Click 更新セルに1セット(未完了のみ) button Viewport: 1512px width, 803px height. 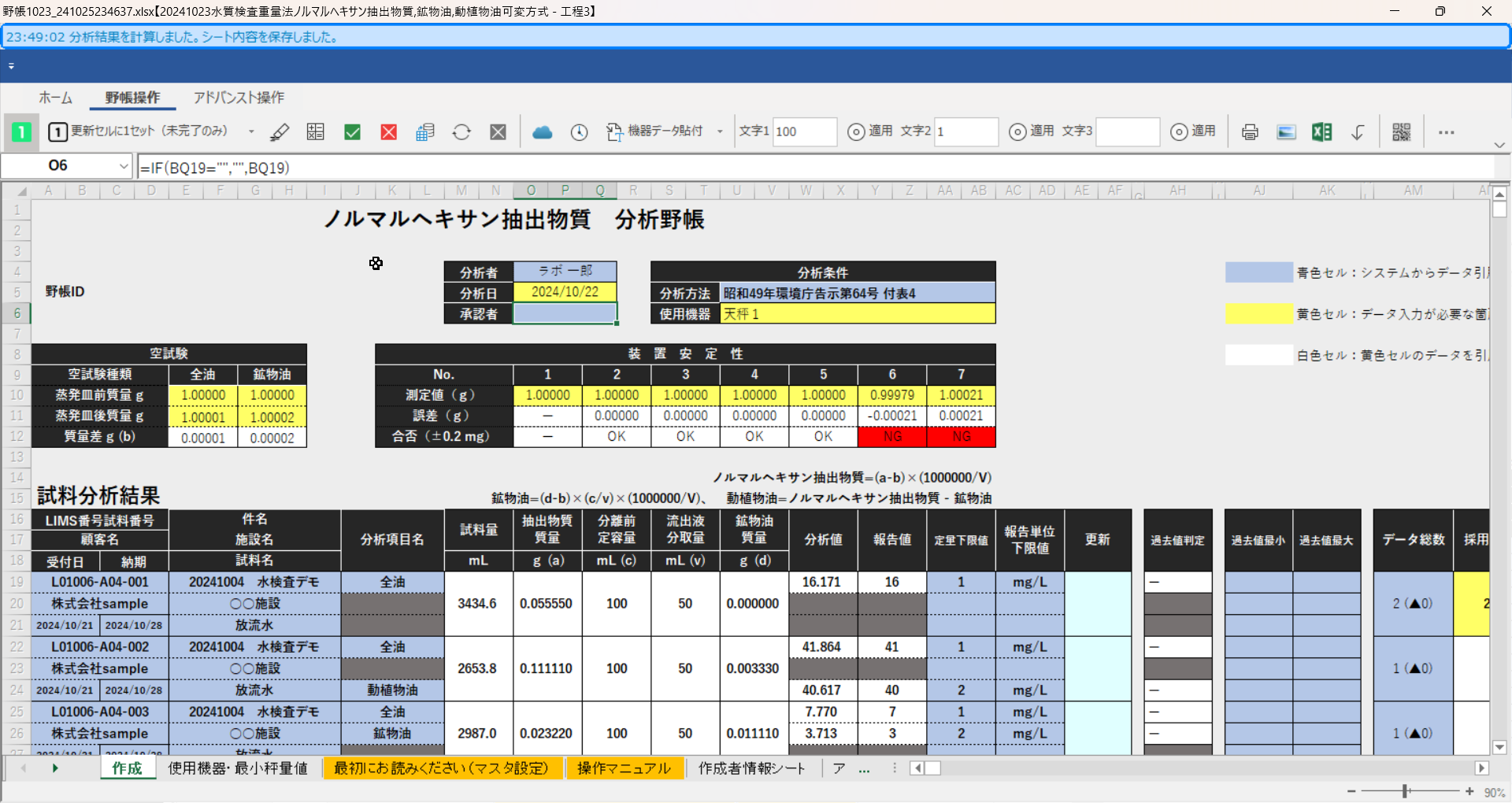tap(138, 131)
